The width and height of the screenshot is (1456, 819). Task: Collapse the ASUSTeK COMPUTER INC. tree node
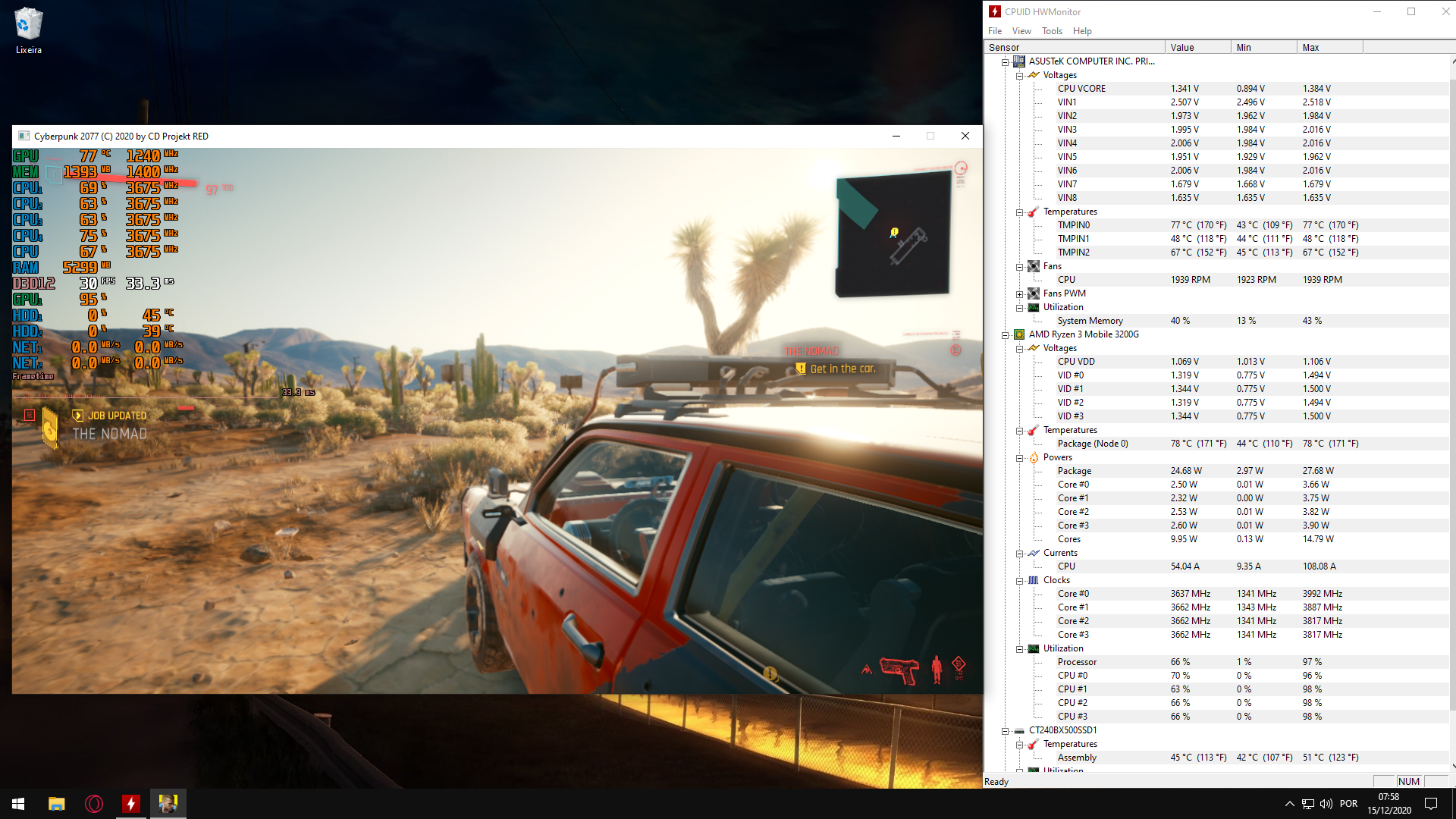point(1006,61)
